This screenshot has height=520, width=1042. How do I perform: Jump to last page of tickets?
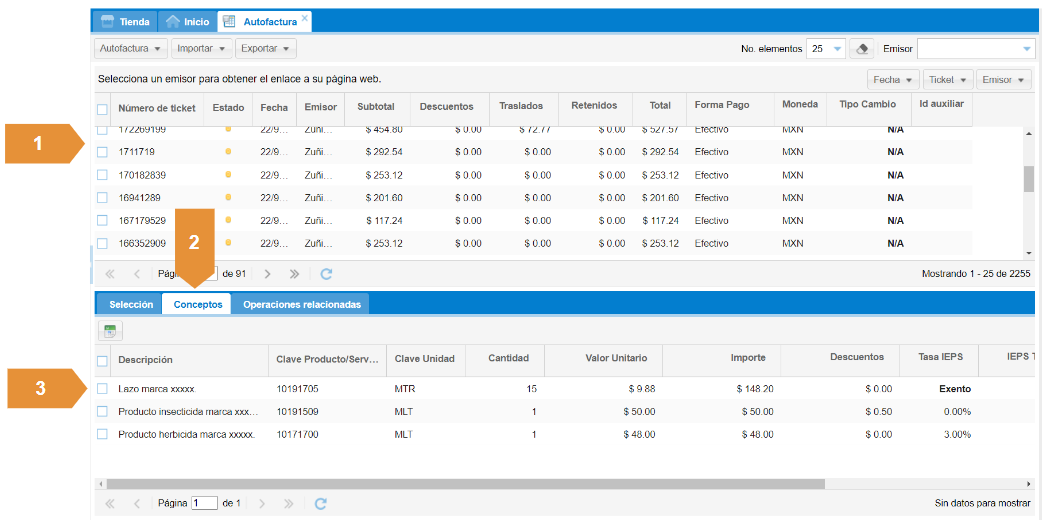pyautogui.click(x=294, y=273)
